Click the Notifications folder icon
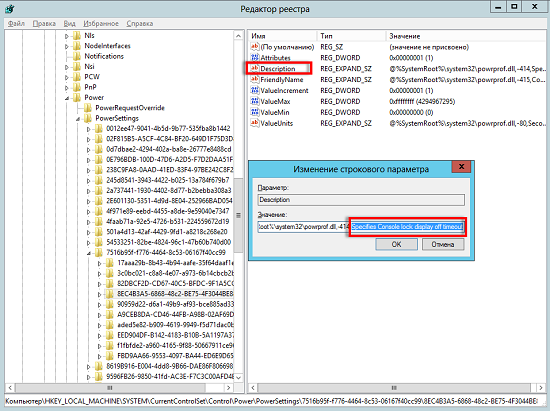550x411 pixels. click(76, 56)
